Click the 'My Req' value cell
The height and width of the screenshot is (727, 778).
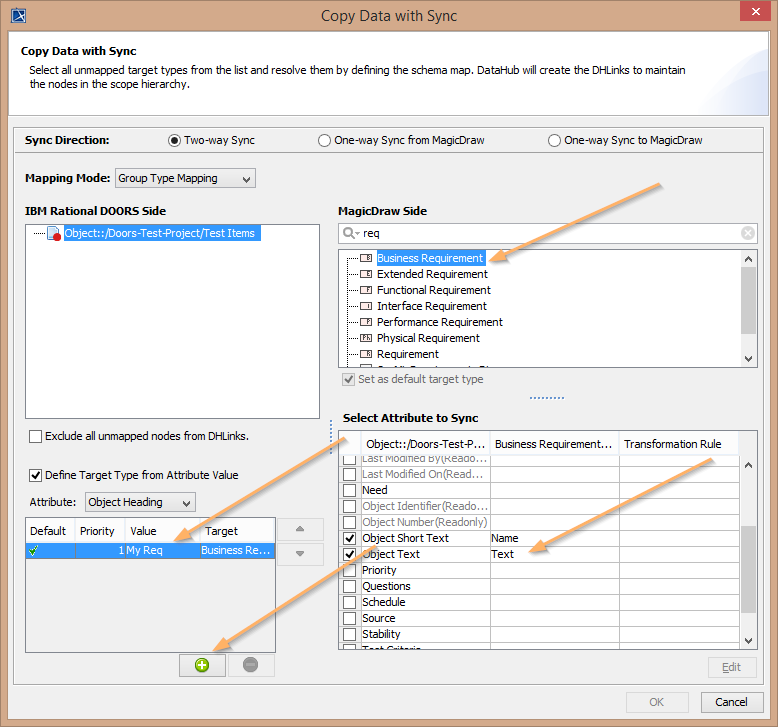(163, 550)
